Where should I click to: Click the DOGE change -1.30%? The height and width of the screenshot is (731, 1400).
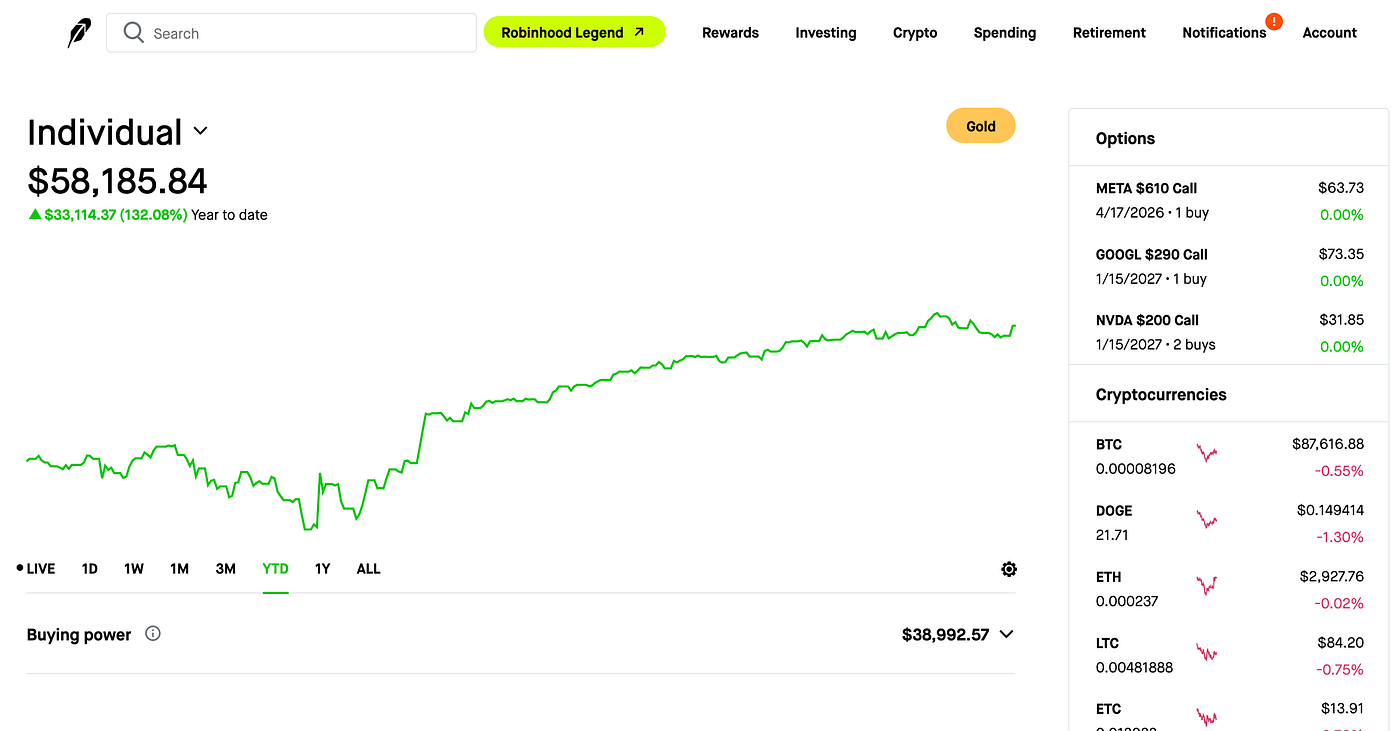click(1339, 537)
